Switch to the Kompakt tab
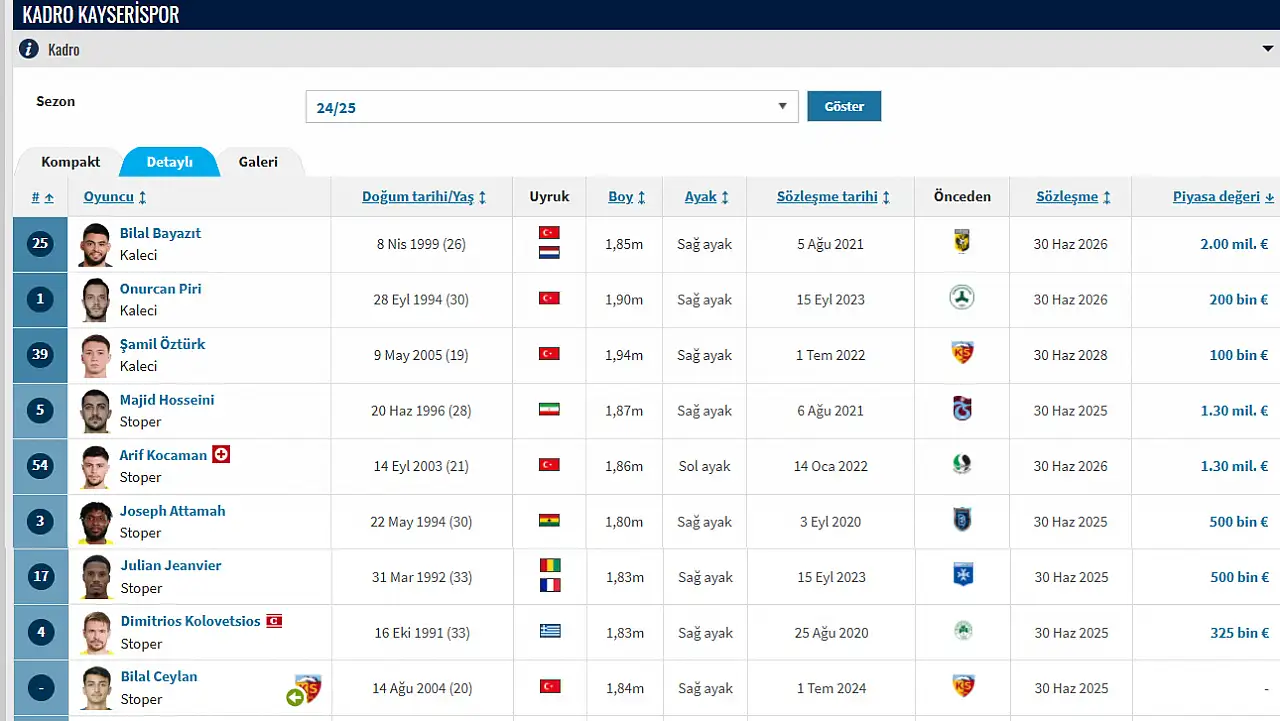 click(x=70, y=162)
